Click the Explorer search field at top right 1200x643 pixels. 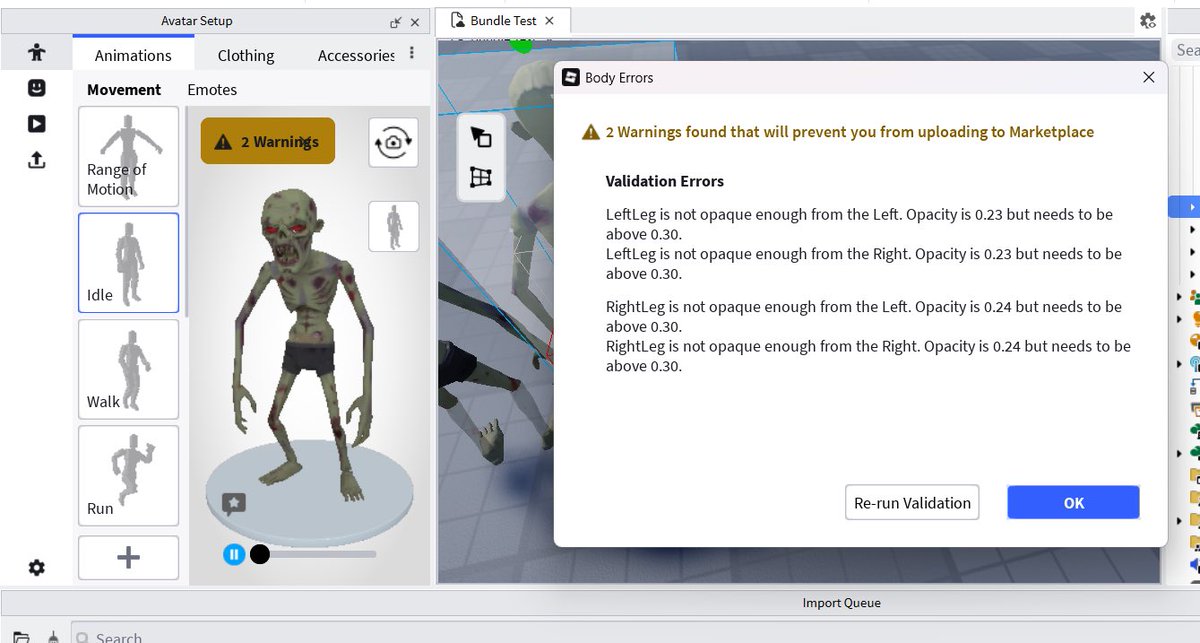(x=1186, y=50)
